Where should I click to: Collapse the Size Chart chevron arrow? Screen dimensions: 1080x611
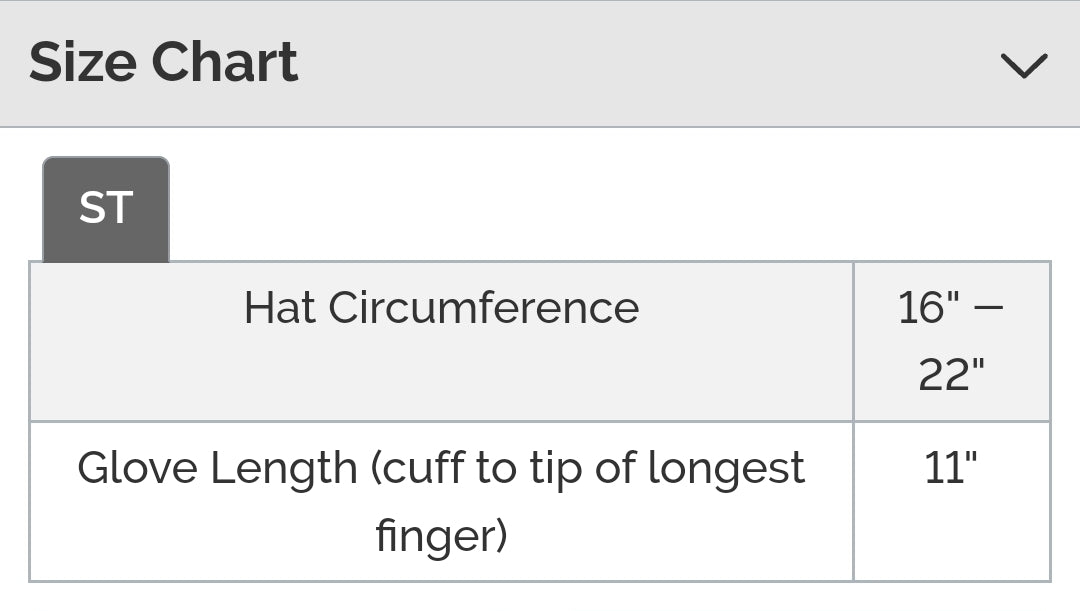(x=1024, y=65)
